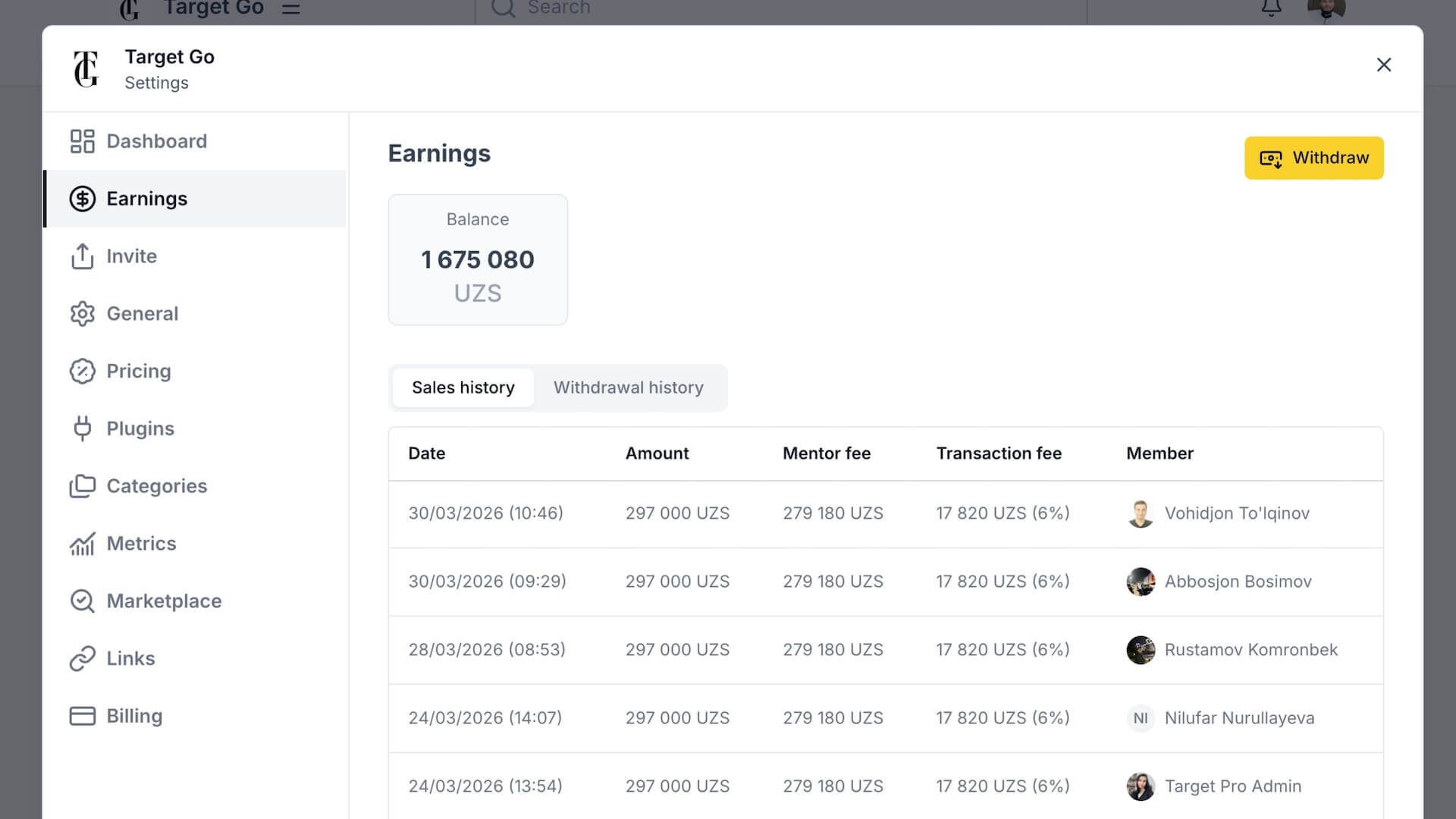Click 279 180 UZS mentor fee in Abbosjon's row
1456x819 pixels.
(x=833, y=582)
